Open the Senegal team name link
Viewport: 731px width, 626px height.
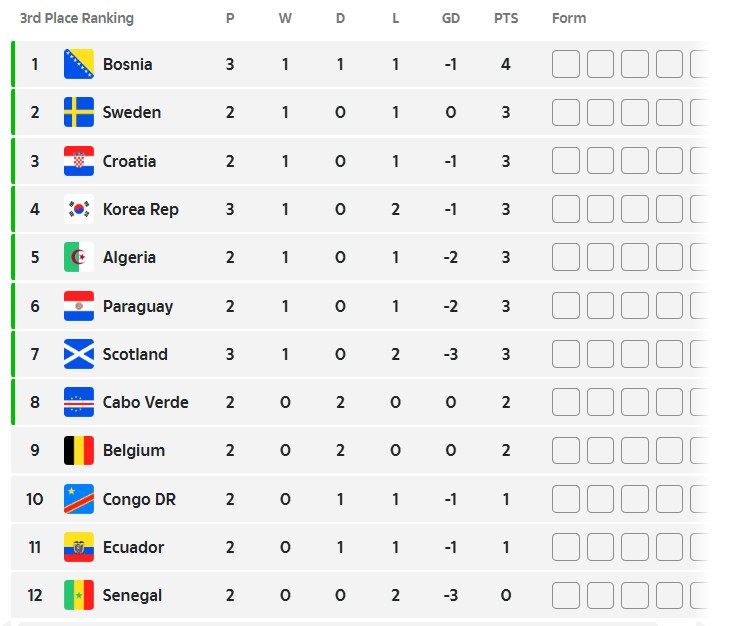[132, 595]
